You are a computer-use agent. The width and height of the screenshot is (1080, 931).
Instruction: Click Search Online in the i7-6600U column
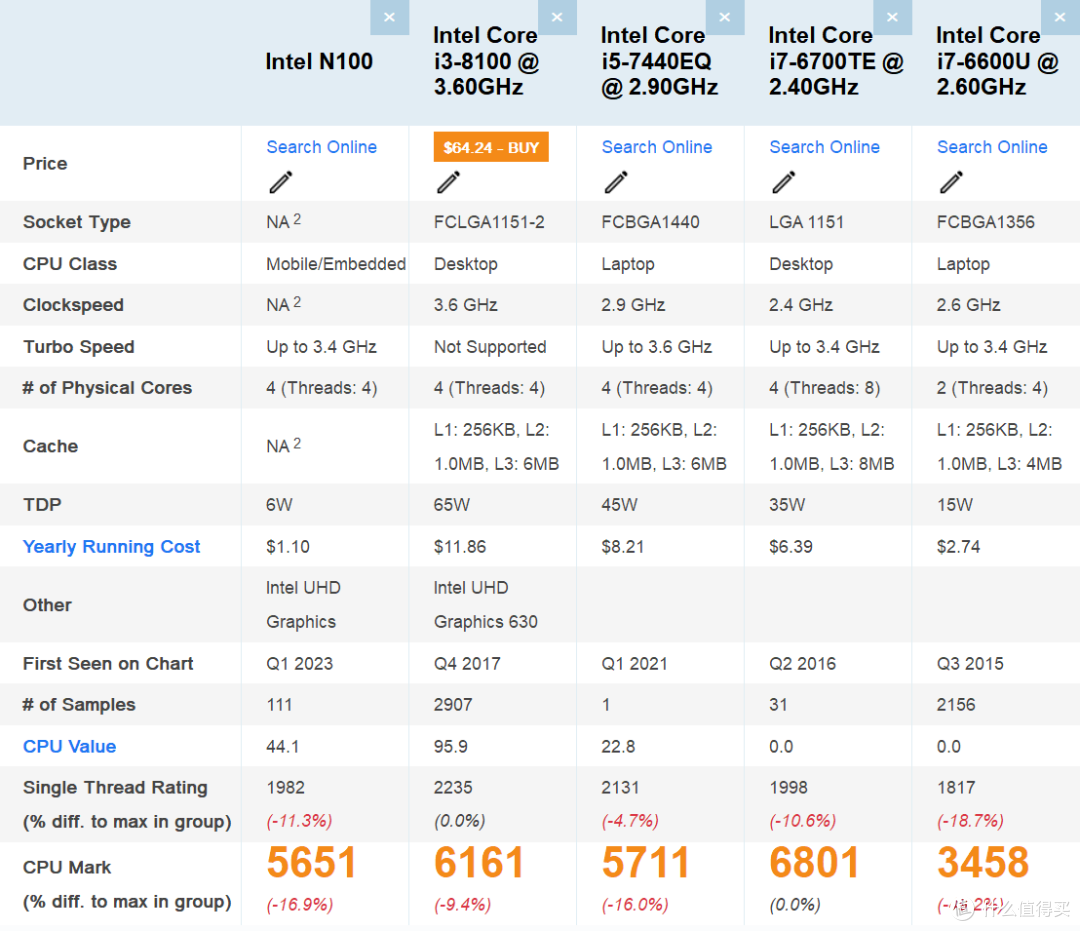992,147
